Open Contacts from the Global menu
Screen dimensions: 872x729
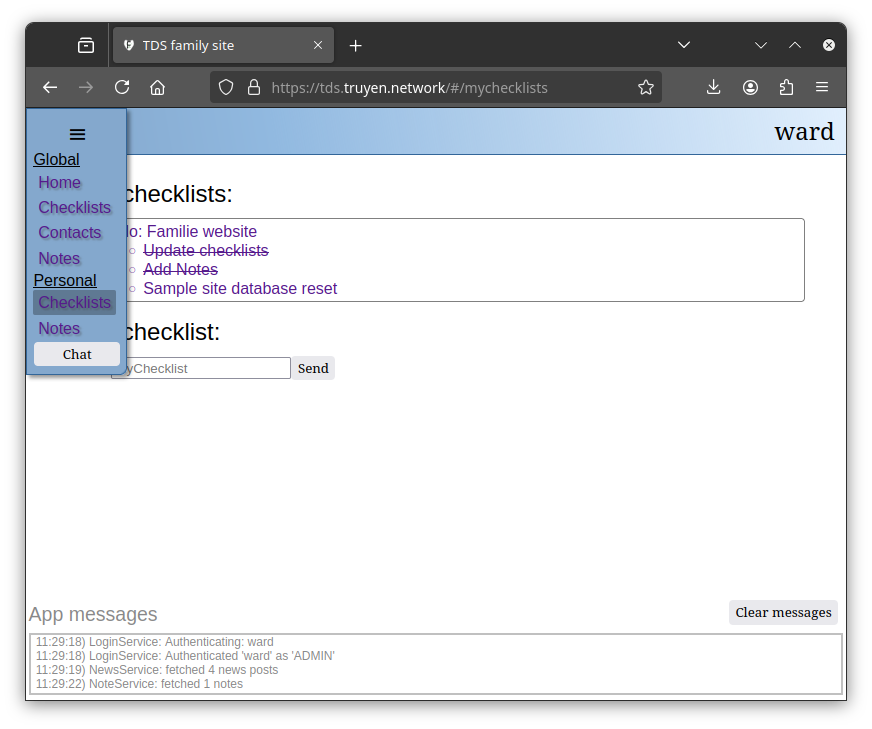click(70, 232)
